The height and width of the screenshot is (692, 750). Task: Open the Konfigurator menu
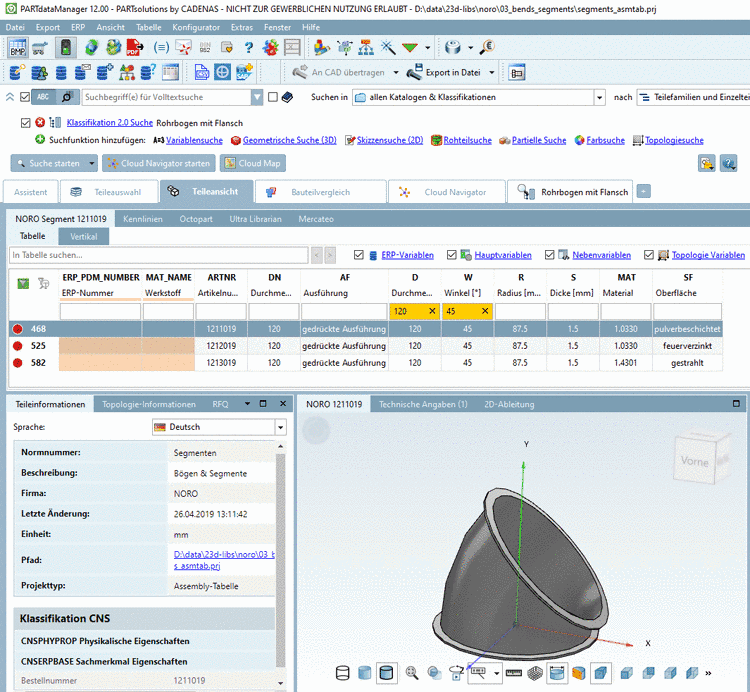(196, 27)
